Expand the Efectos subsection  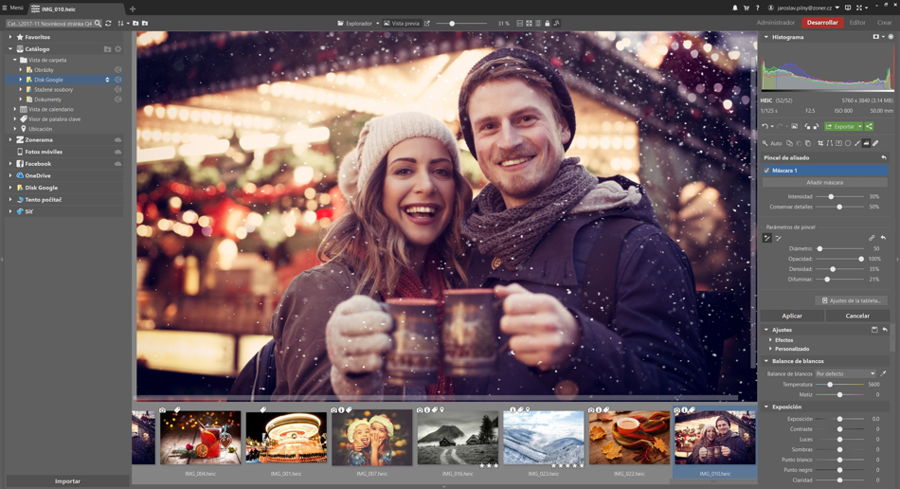point(770,340)
